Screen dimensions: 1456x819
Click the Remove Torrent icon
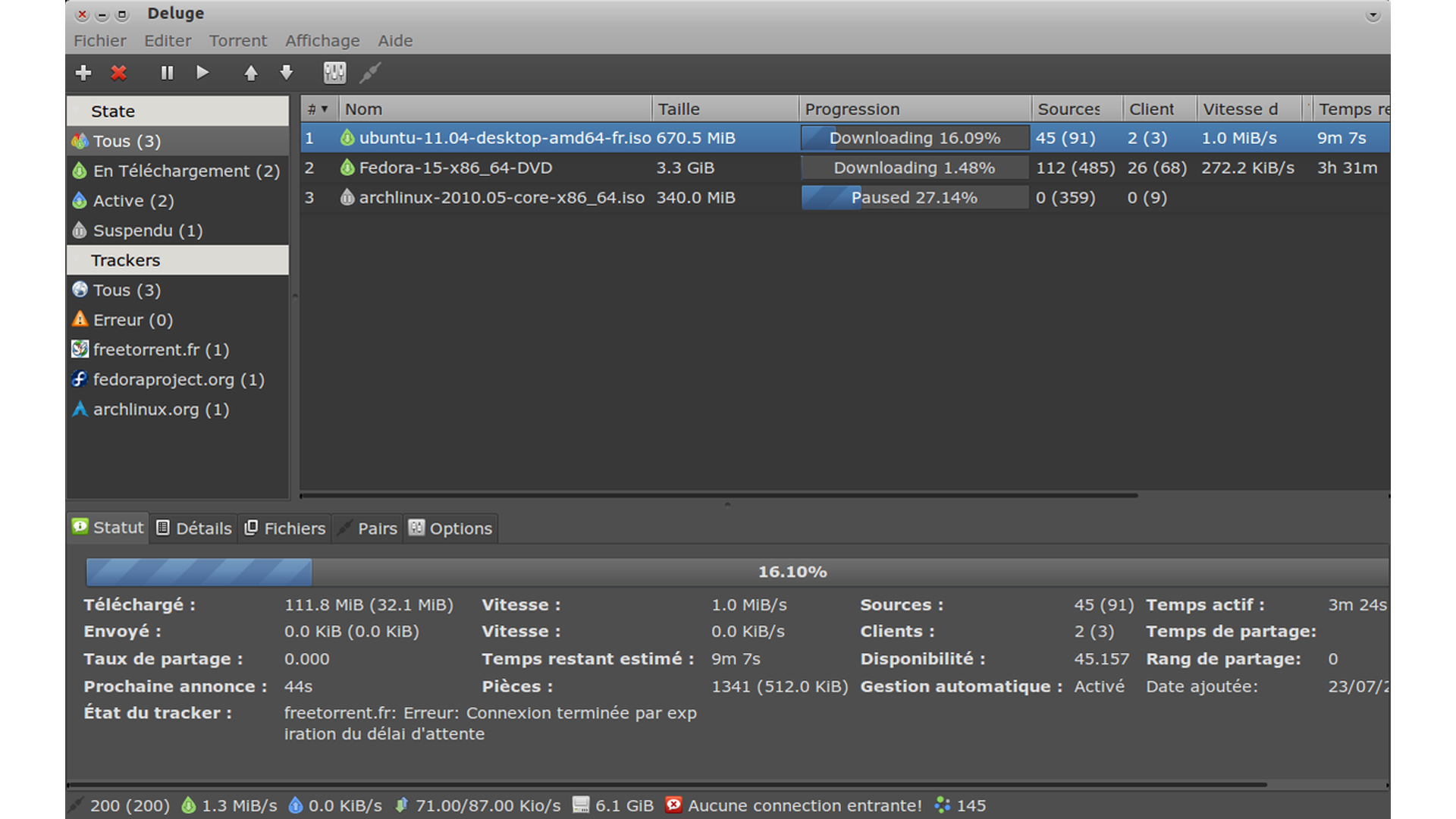tap(118, 73)
